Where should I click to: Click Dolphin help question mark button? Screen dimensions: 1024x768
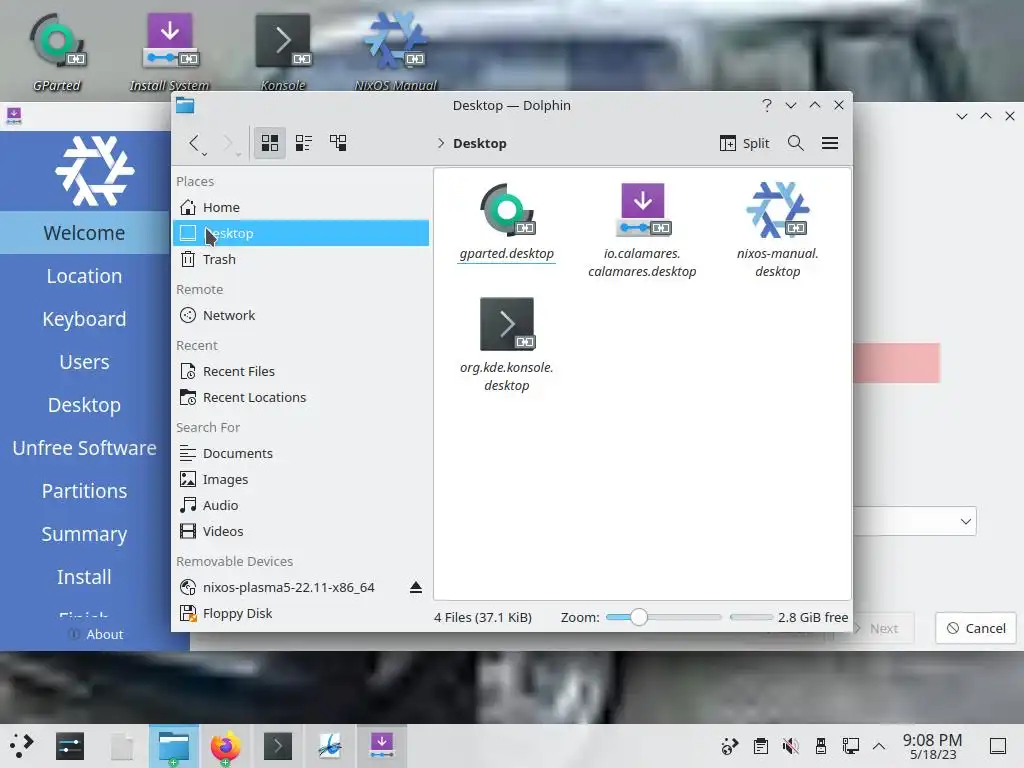tap(767, 105)
